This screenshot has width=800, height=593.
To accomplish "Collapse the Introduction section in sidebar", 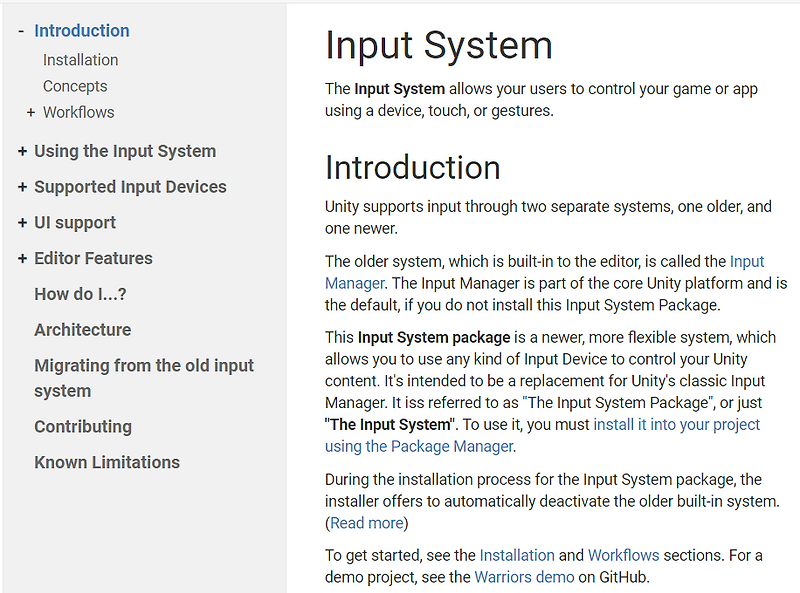I will 21,31.
